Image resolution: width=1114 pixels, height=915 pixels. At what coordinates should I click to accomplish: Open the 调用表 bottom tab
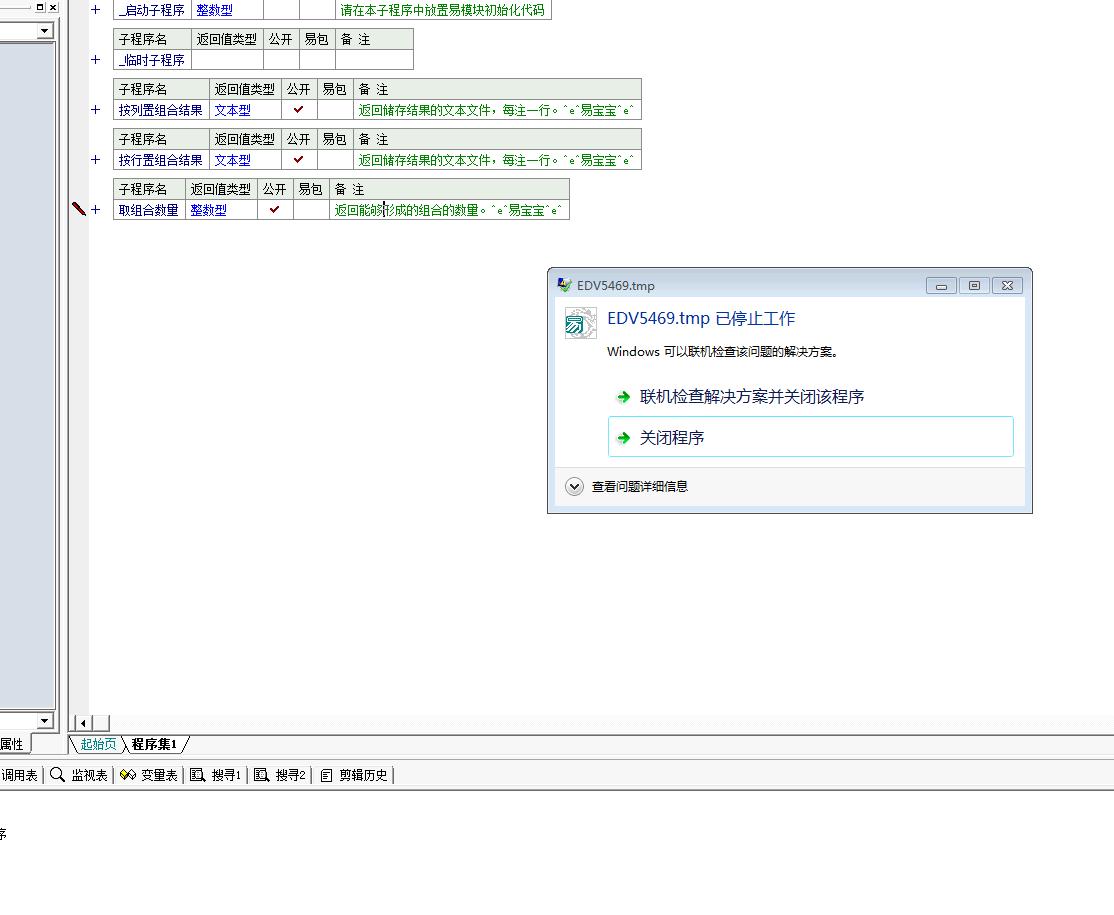coord(19,775)
